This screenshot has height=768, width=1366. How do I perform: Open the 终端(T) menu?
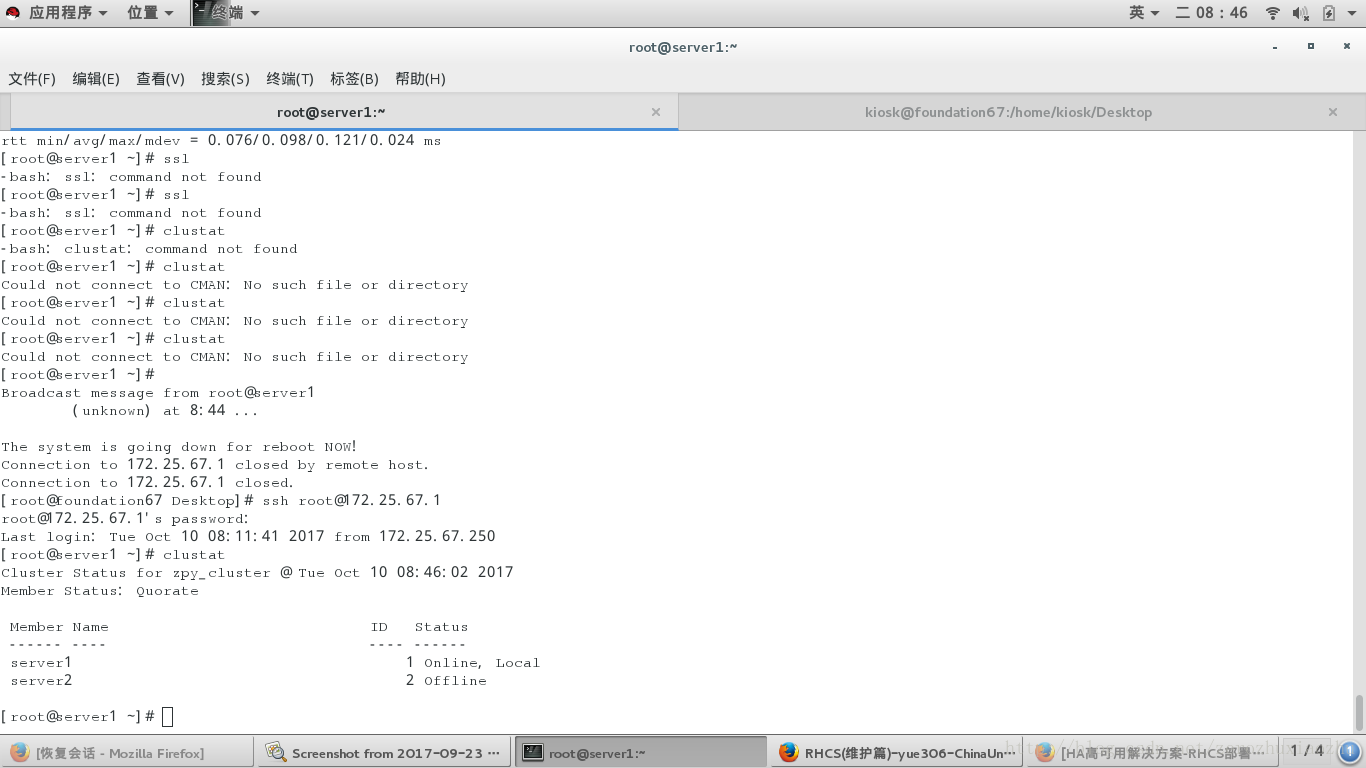(x=290, y=79)
